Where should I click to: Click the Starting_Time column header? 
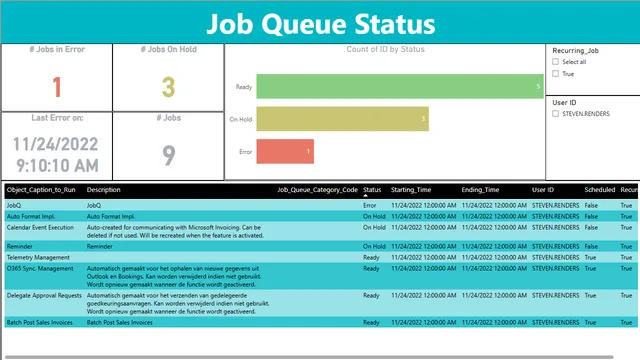click(411, 190)
